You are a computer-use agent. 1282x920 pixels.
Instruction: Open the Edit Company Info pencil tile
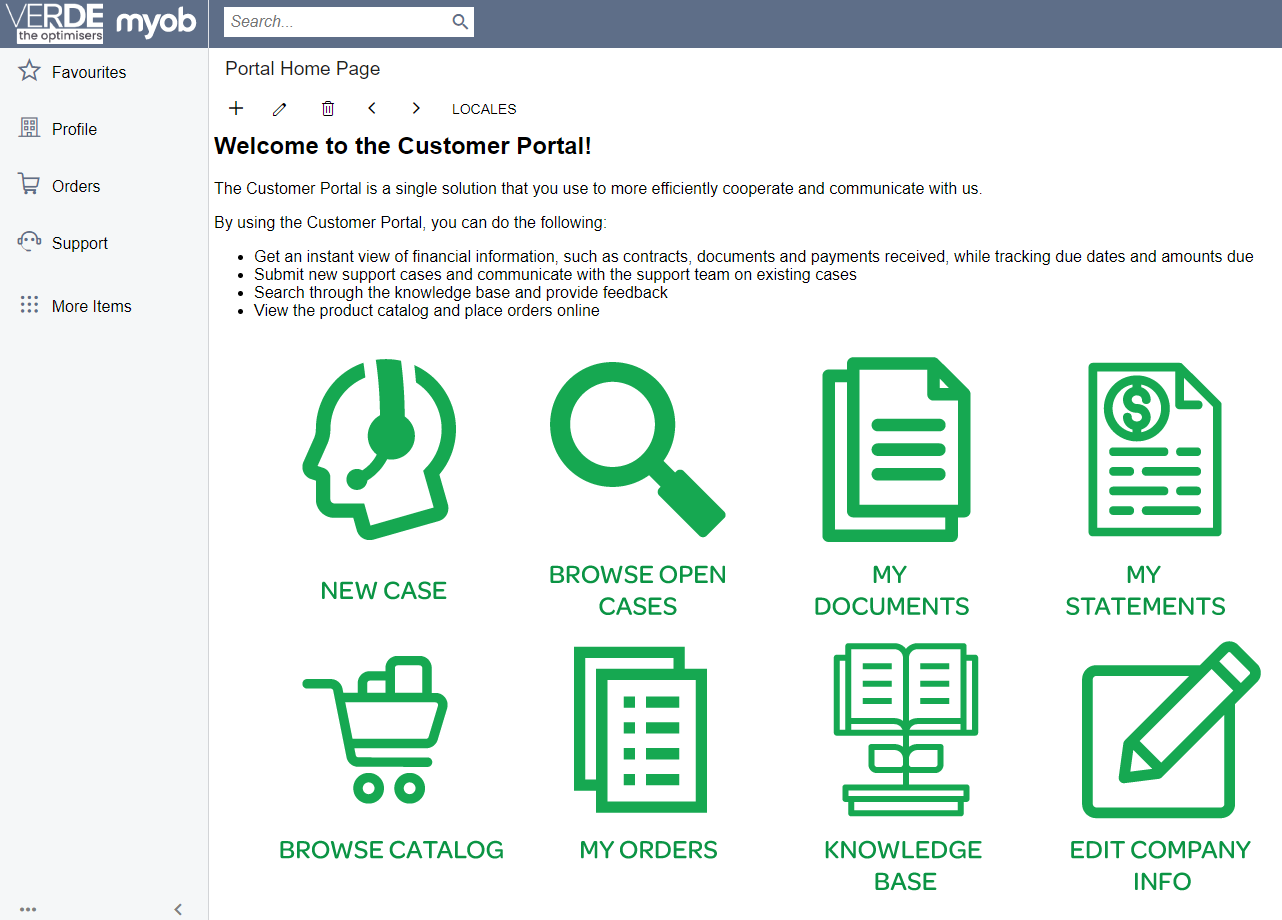point(1161,730)
